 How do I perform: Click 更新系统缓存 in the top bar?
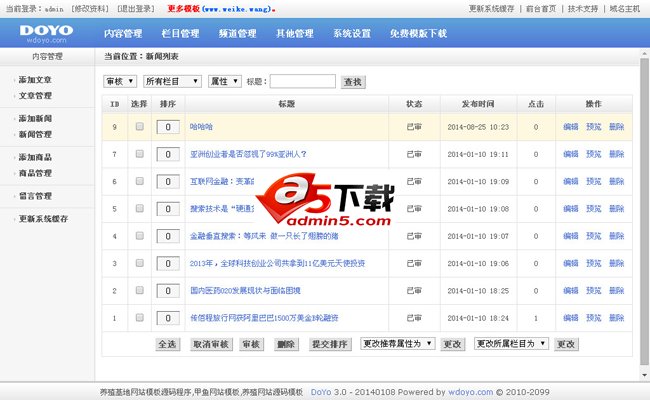coord(491,9)
